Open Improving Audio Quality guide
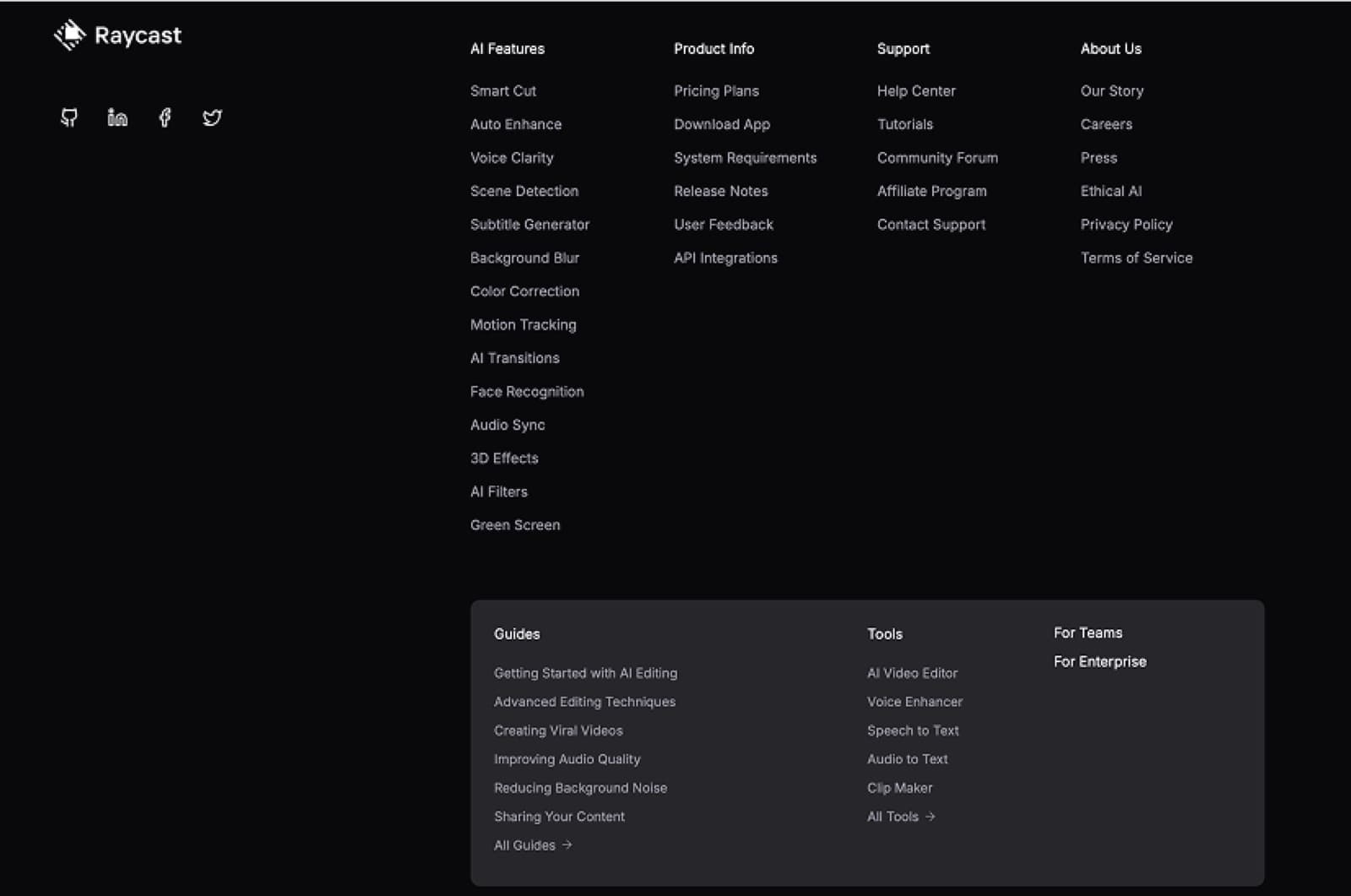1351x896 pixels. pyautogui.click(x=567, y=759)
